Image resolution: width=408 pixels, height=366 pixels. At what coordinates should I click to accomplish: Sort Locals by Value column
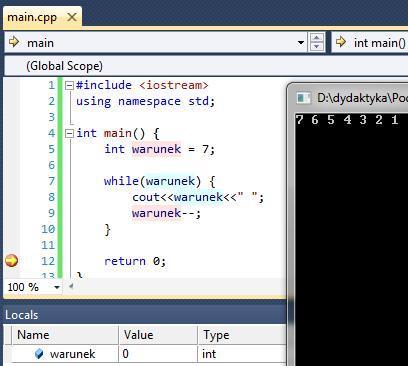click(158, 335)
